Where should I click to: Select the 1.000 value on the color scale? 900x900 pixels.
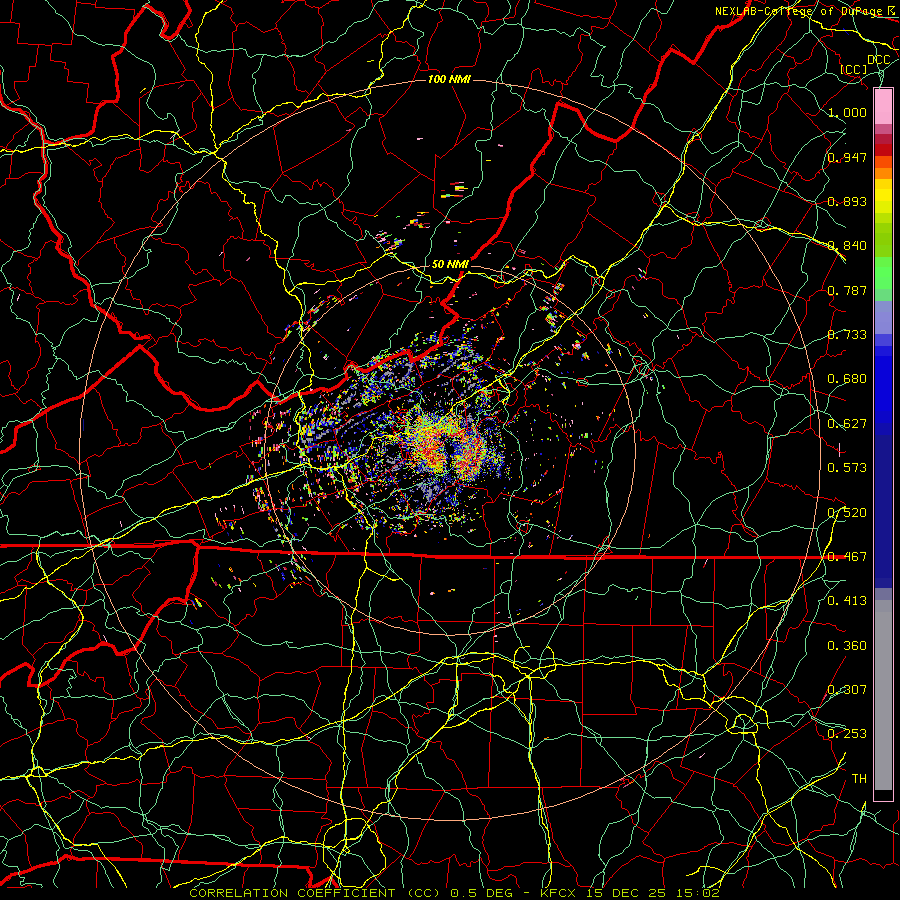coord(847,112)
